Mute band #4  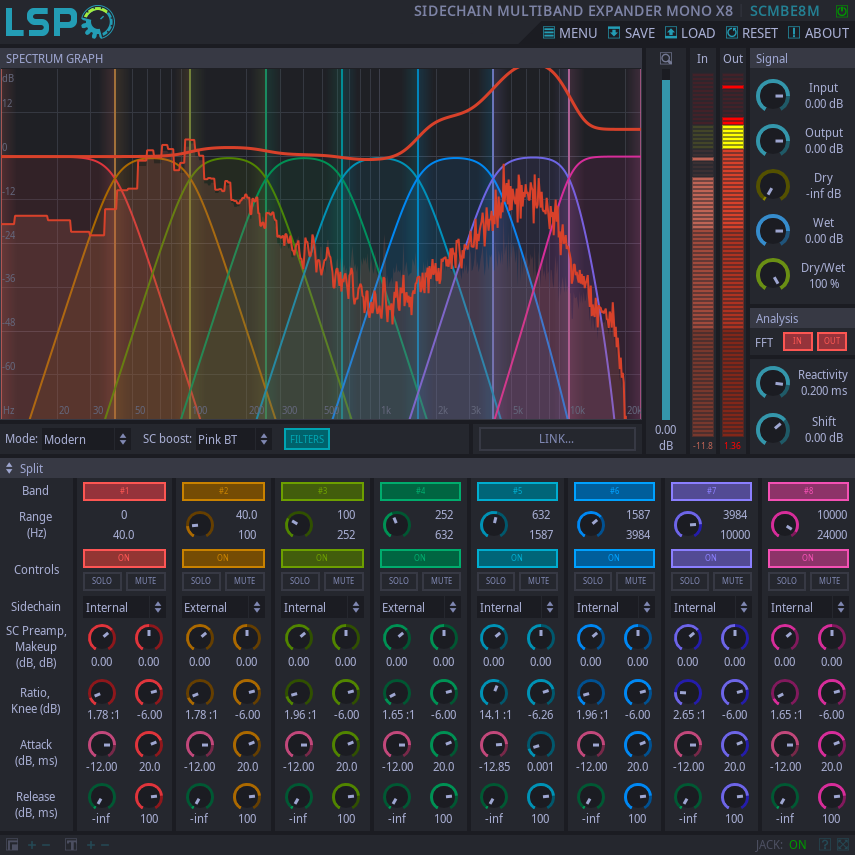[442, 581]
